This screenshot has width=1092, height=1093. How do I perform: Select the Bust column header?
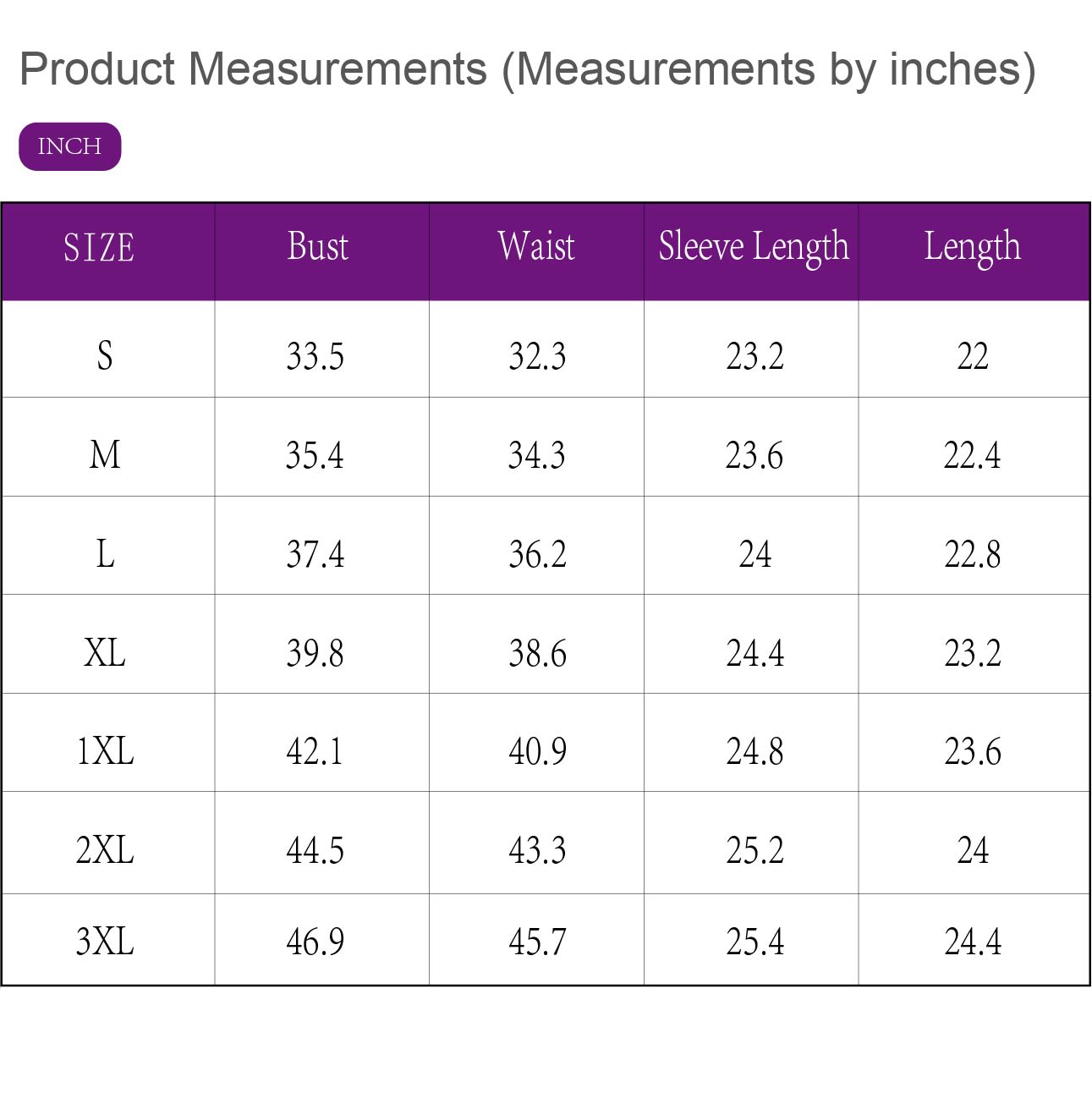pyautogui.click(x=318, y=247)
